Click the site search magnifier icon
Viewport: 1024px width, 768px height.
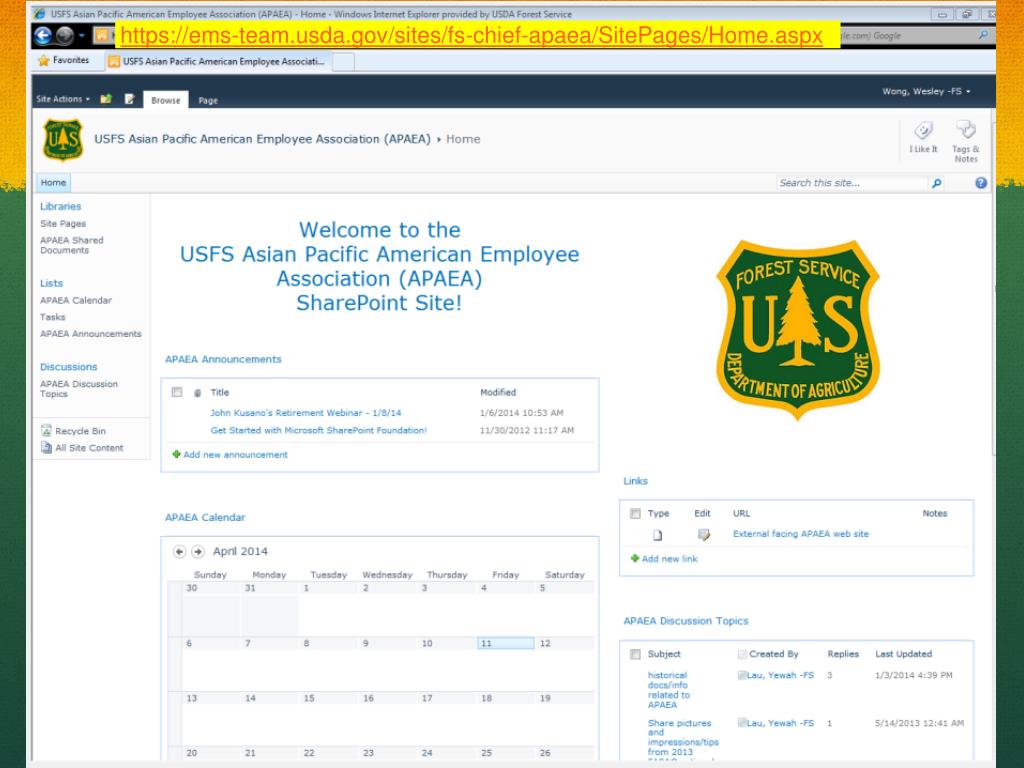click(x=936, y=184)
